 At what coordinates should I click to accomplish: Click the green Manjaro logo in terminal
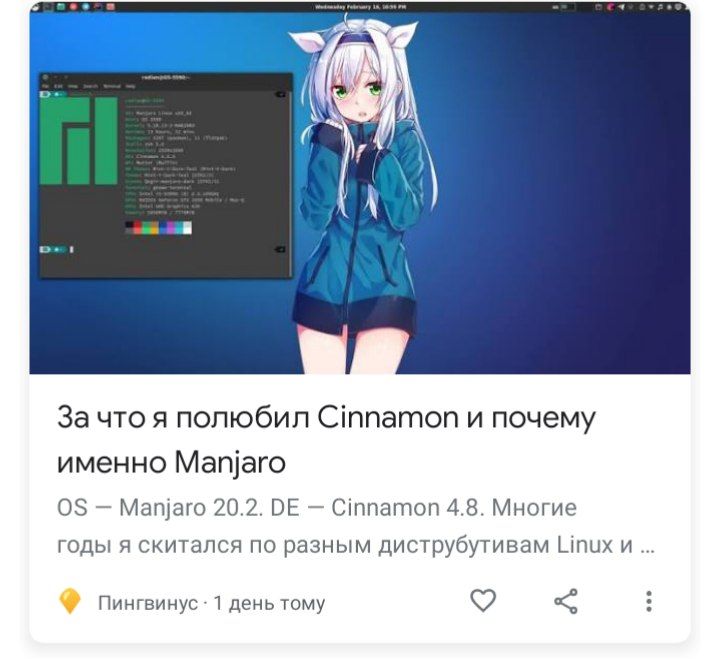tap(79, 141)
